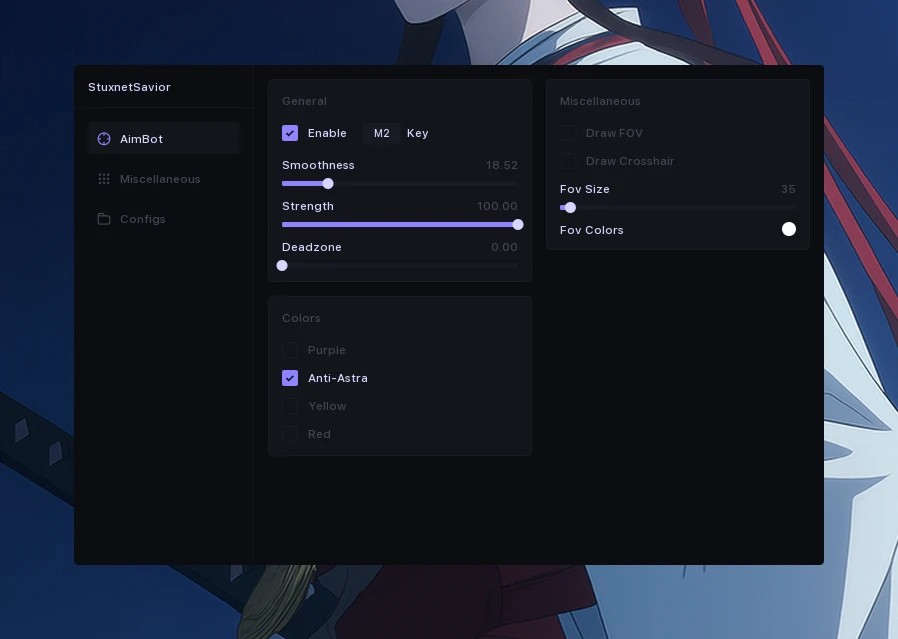The image size is (898, 639).
Task: Click the StuxnetSavior title text
Action: pos(129,87)
